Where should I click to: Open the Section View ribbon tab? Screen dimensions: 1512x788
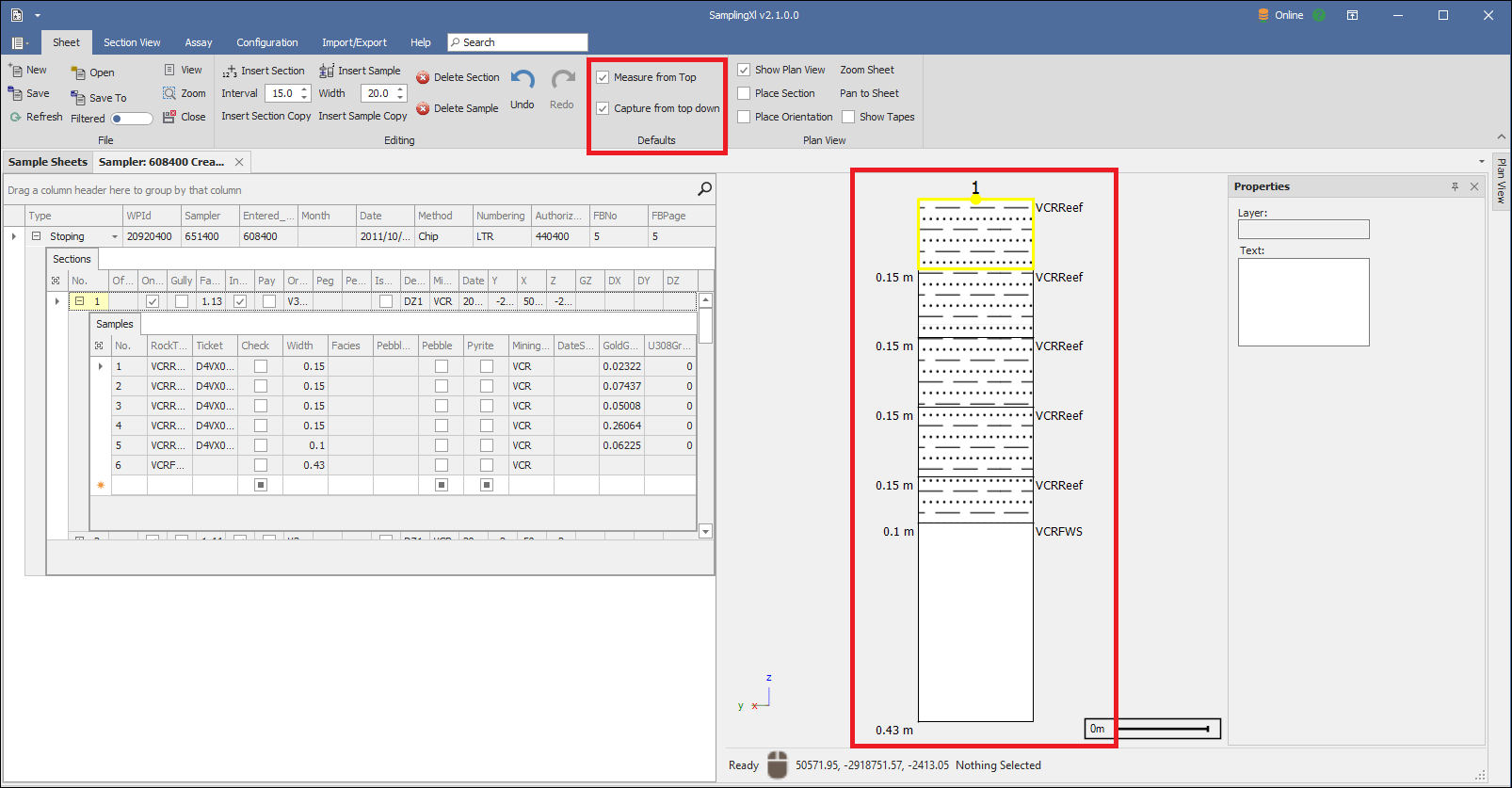[x=132, y=42]
